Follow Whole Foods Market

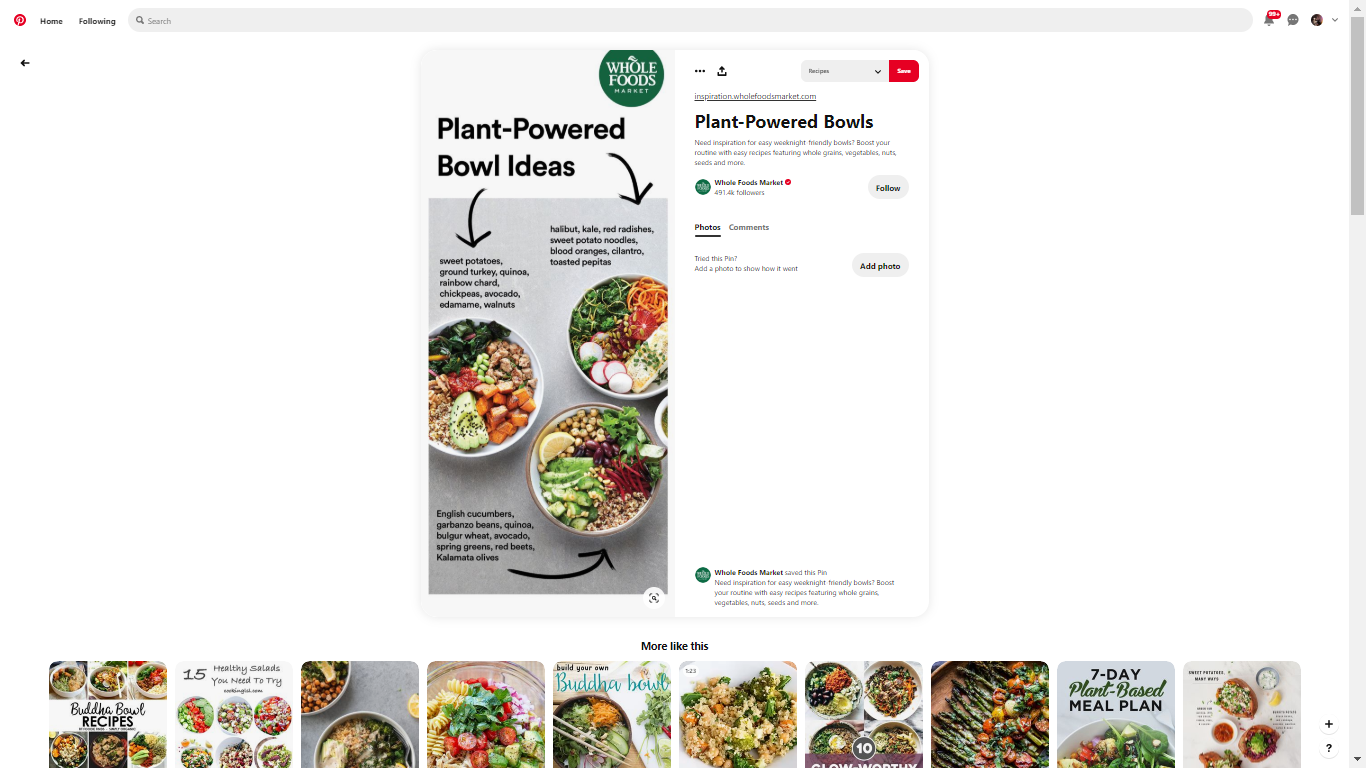point(888,188)
